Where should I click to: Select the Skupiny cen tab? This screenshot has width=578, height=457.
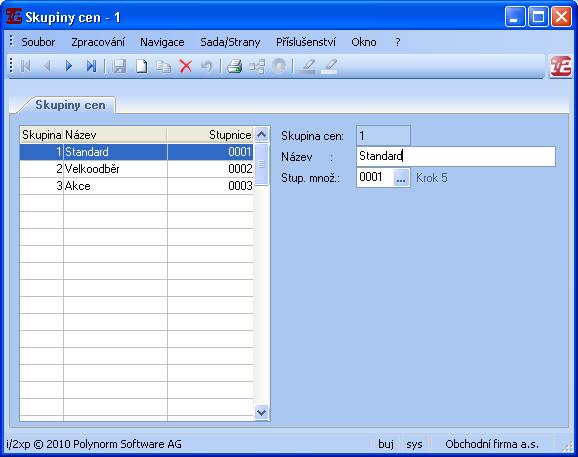(70, 105)
